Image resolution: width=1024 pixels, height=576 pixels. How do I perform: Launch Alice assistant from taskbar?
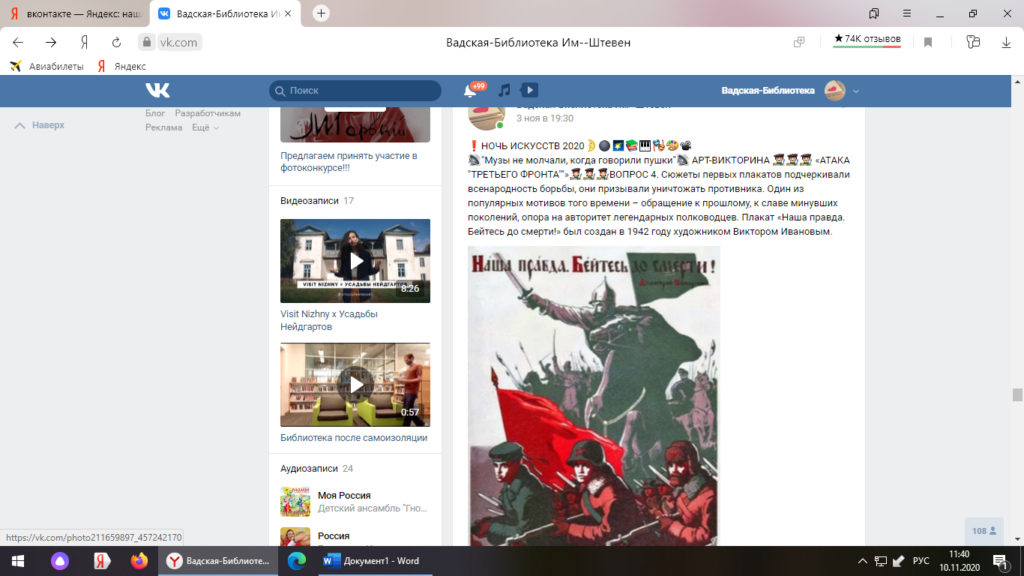[x=60, y=561]
